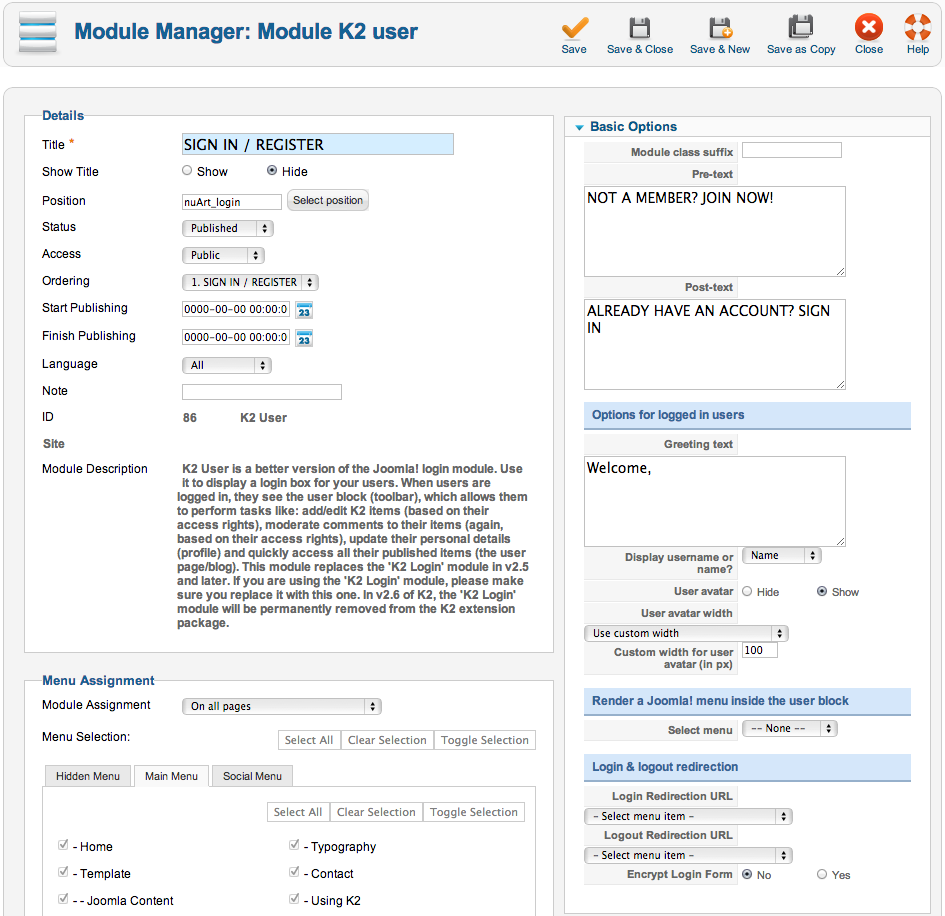Click top Clear Selection button

coord(388,740)
